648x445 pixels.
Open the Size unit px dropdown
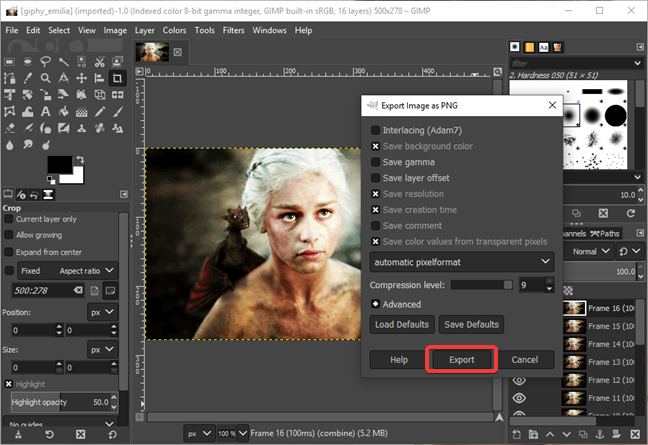102,350
